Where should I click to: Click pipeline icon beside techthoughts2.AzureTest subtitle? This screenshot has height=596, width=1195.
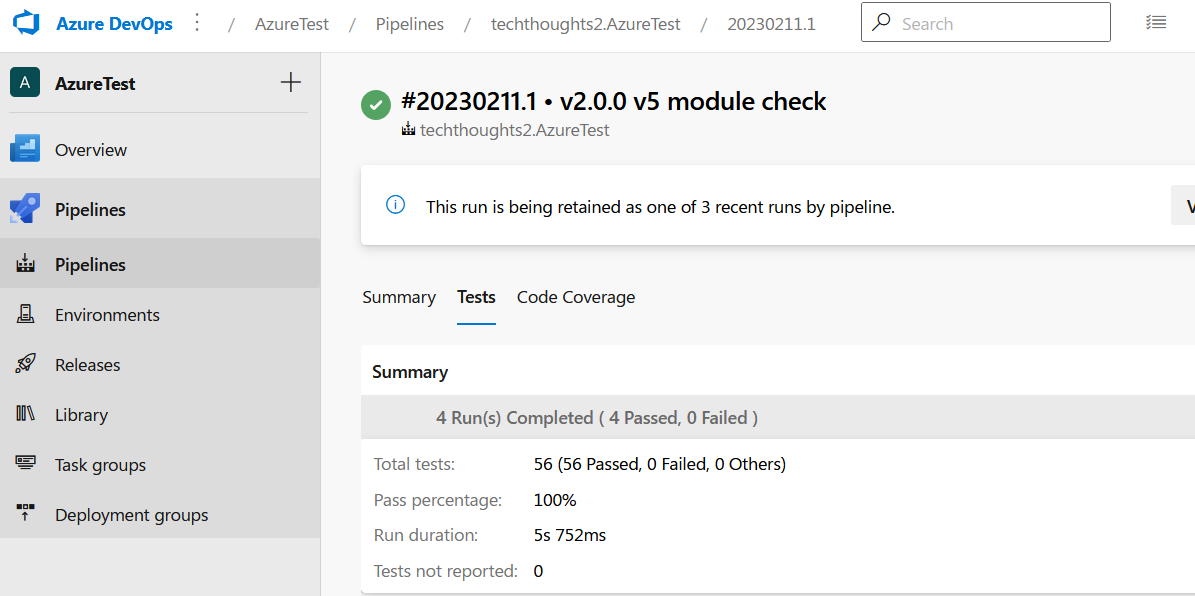coord(408,130)
